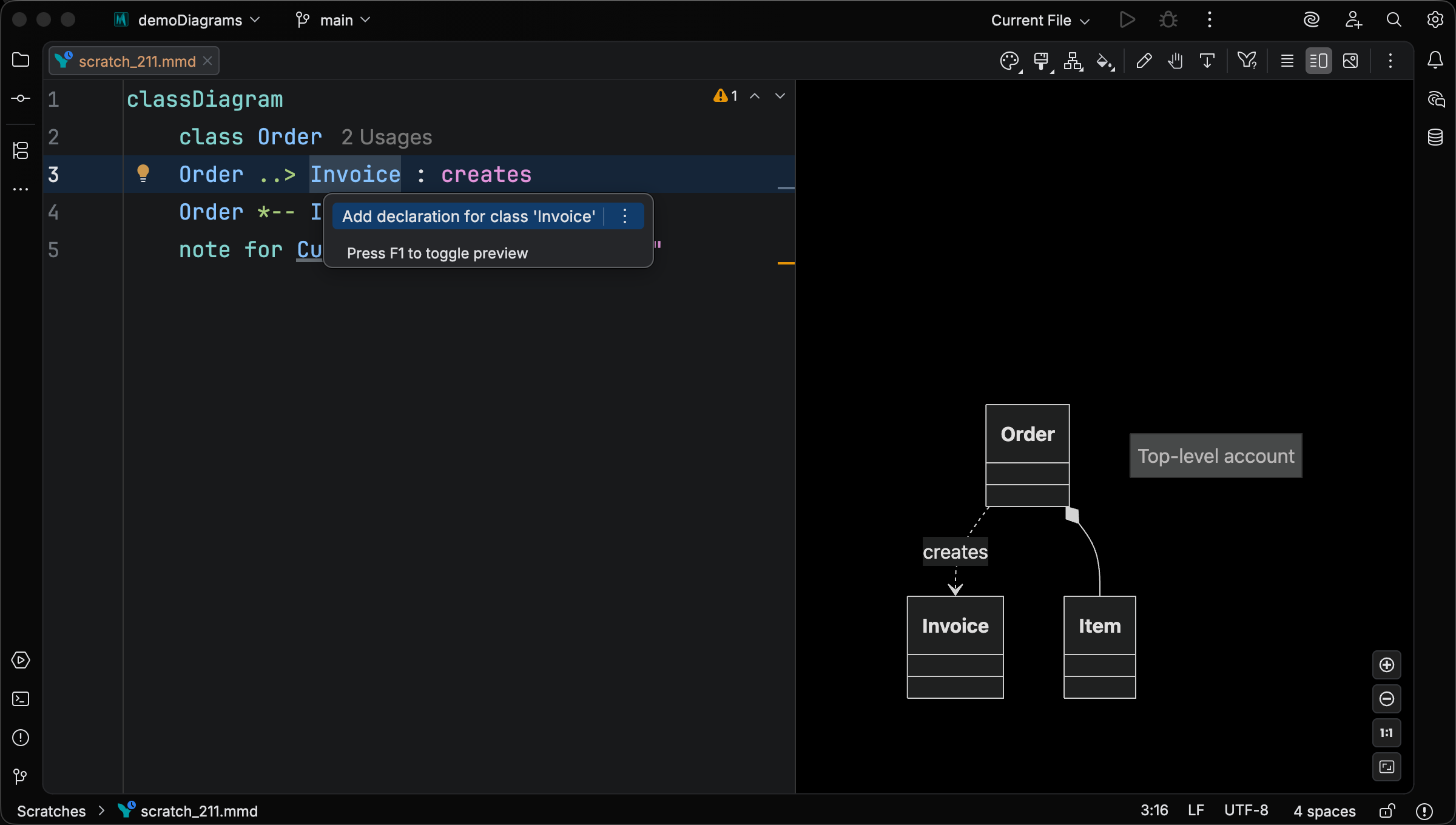Screen dimensions: 1456x825
Task: Click the intention lightbulb on line 3
Action: 143,173
